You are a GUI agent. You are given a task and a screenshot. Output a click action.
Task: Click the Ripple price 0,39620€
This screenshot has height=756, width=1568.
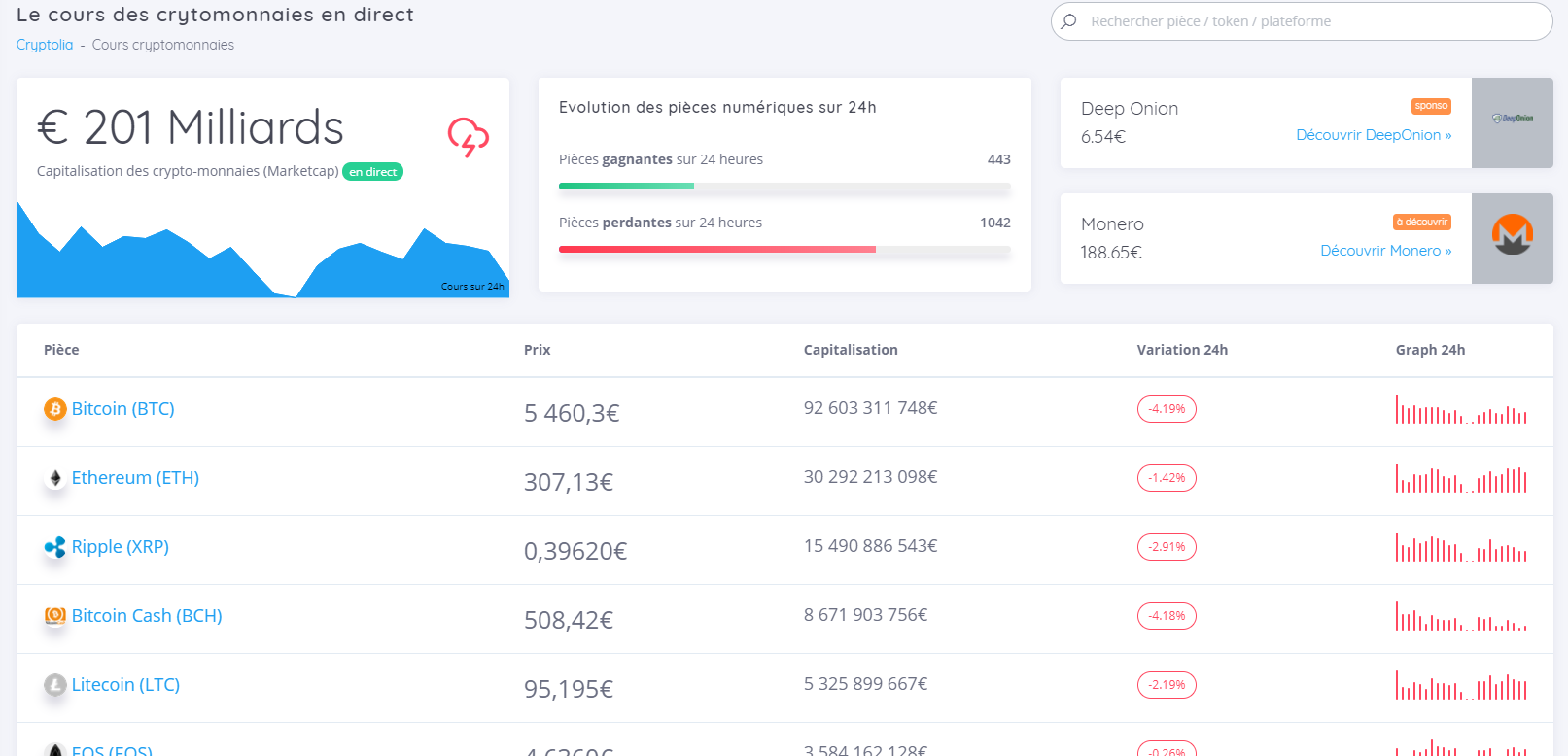575,552
